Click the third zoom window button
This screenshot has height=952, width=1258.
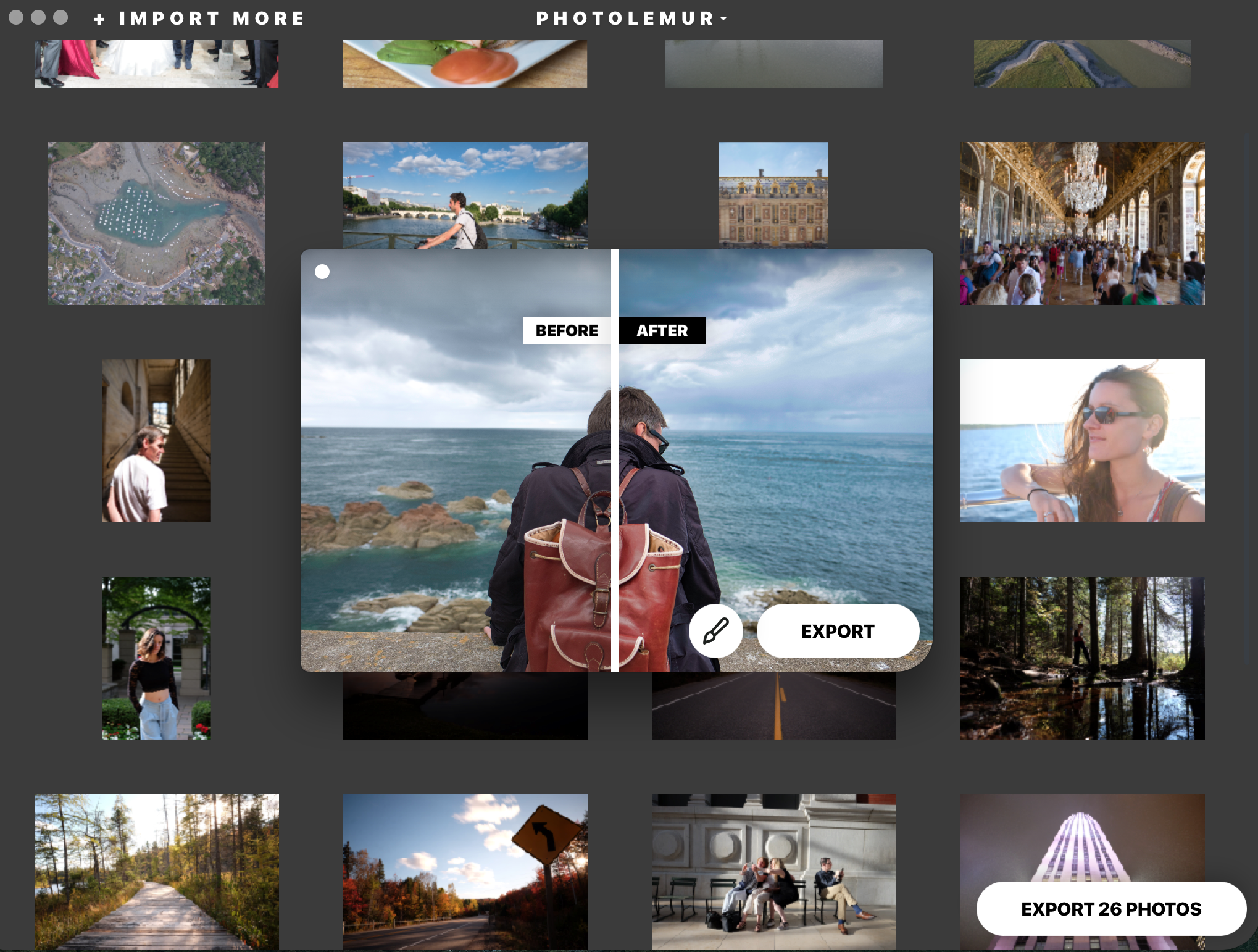click(60, 17)
